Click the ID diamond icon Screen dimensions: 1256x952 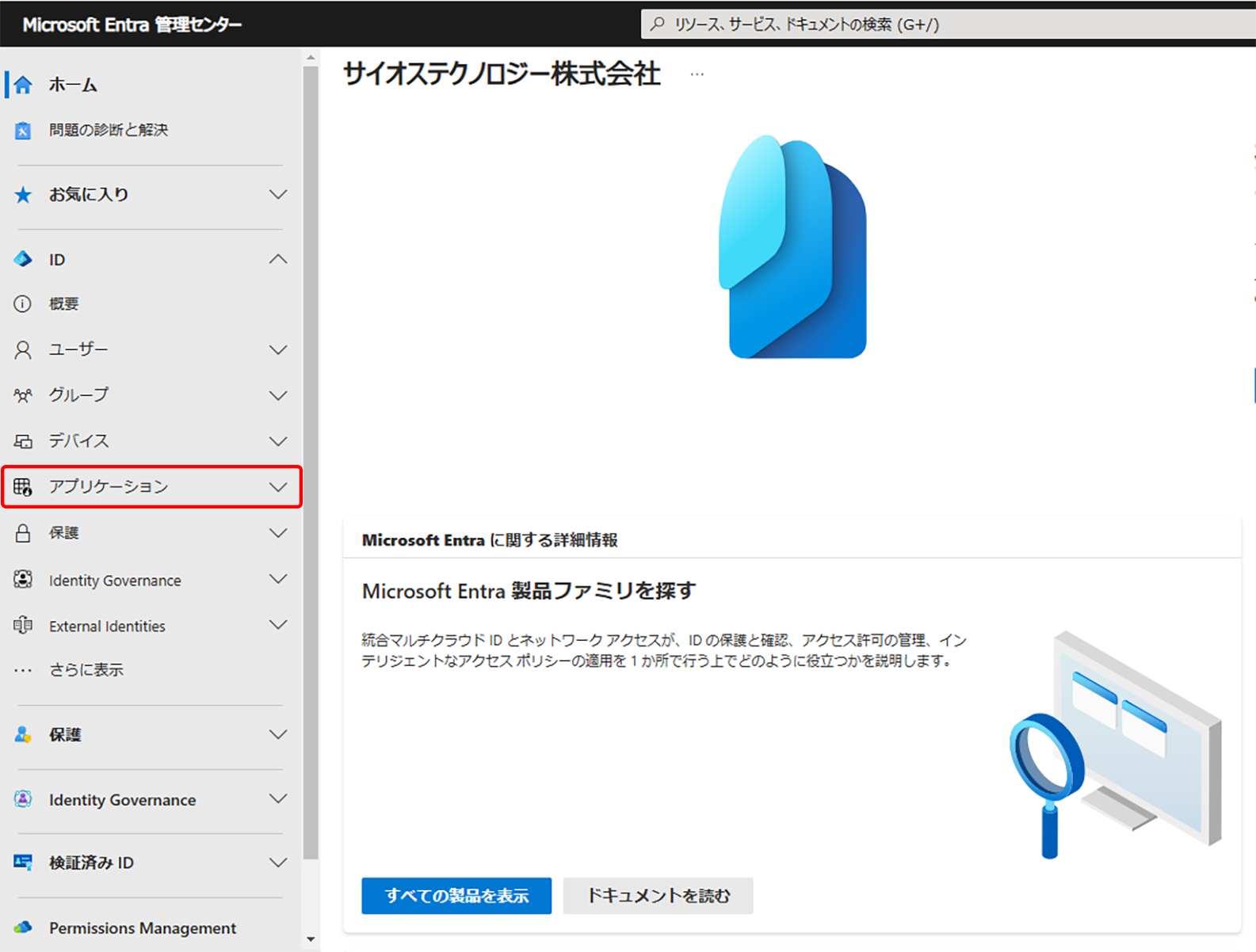click(x=23, y=259)
